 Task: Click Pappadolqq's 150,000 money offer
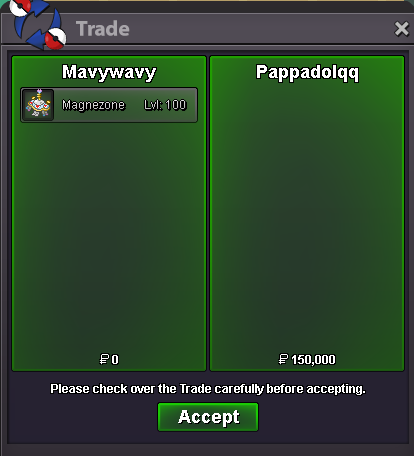[x=313, y=360]
